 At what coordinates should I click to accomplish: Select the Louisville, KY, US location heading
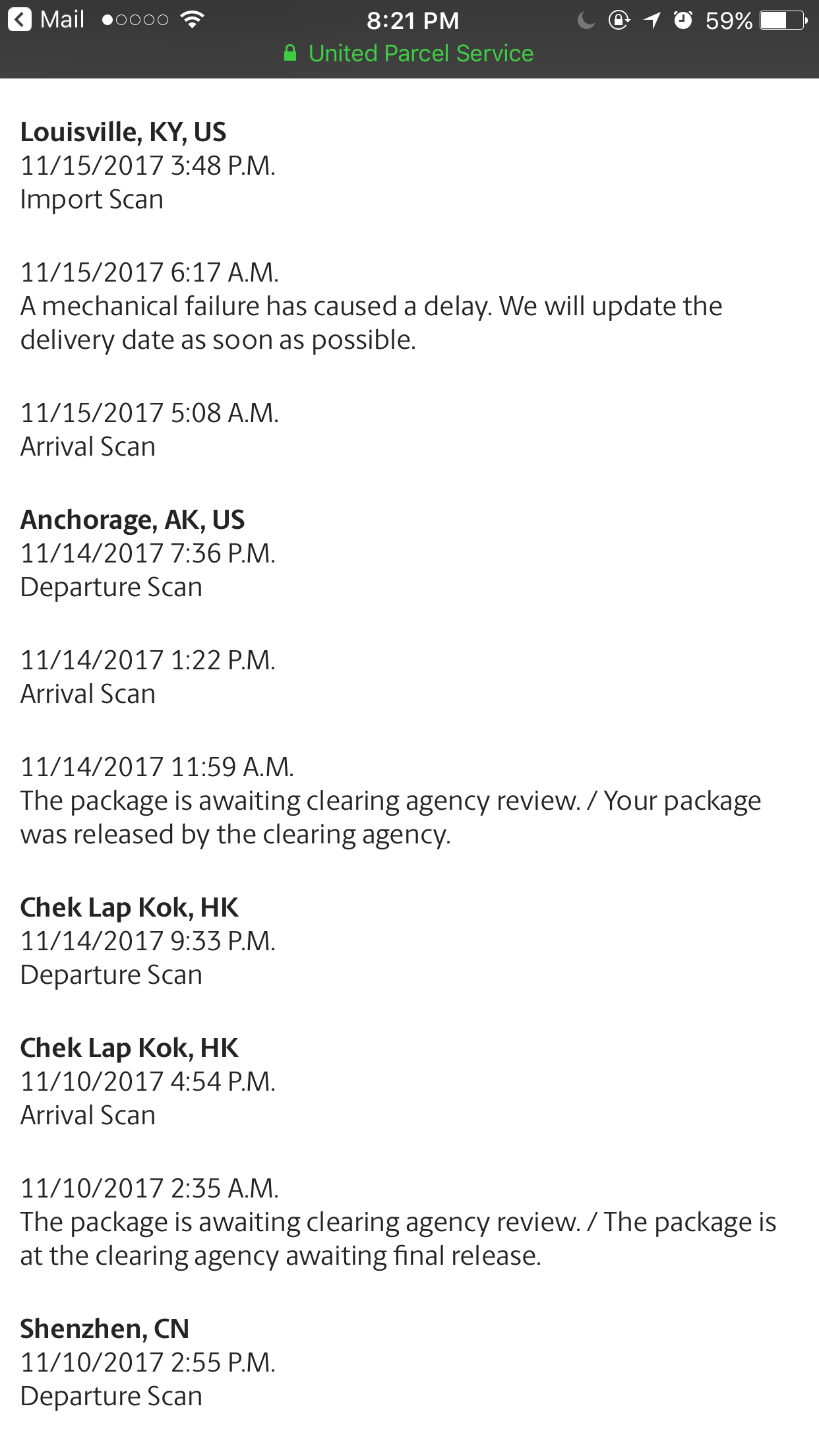click(x=123, y=132)
